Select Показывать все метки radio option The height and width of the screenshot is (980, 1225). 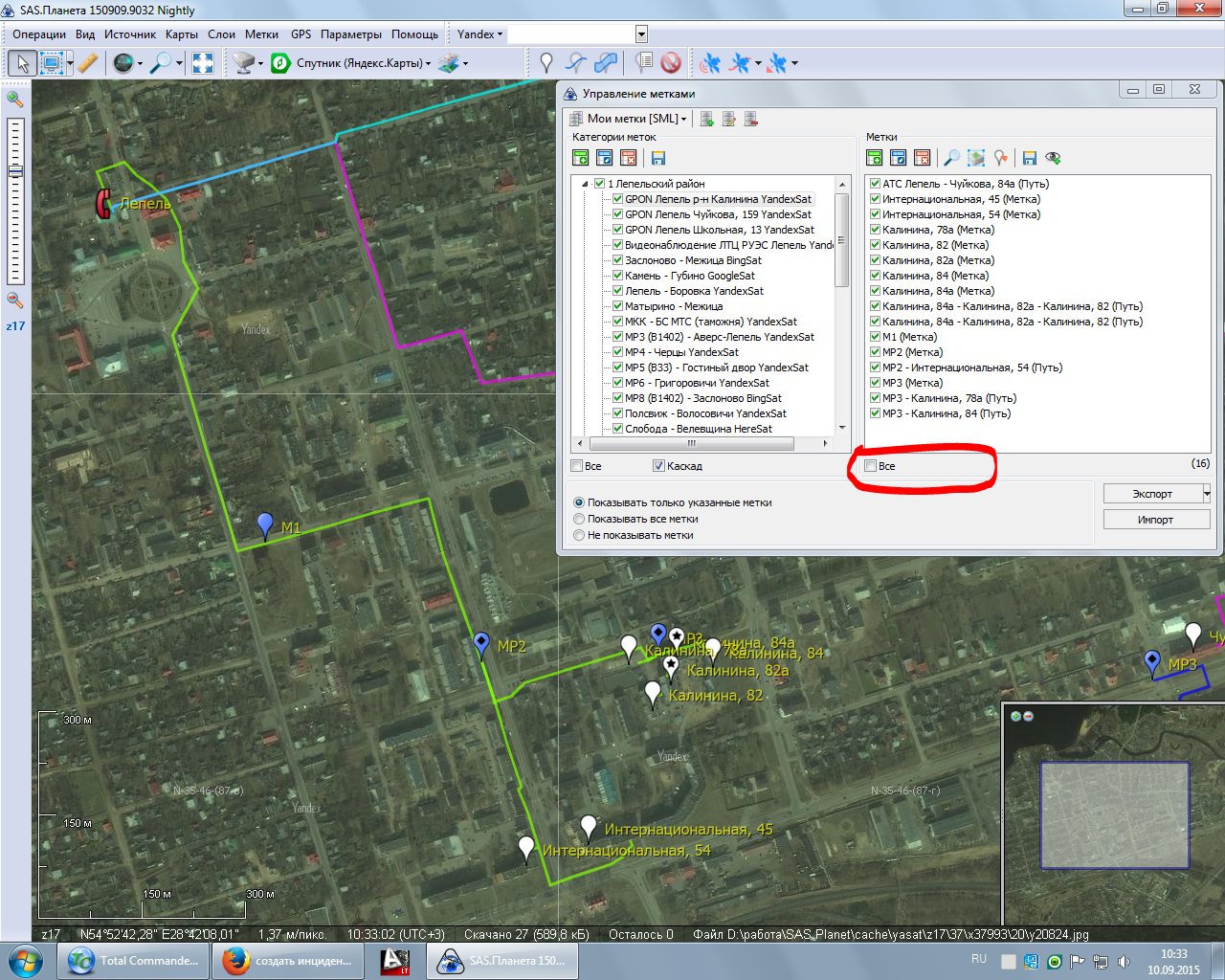pos(579,519)
